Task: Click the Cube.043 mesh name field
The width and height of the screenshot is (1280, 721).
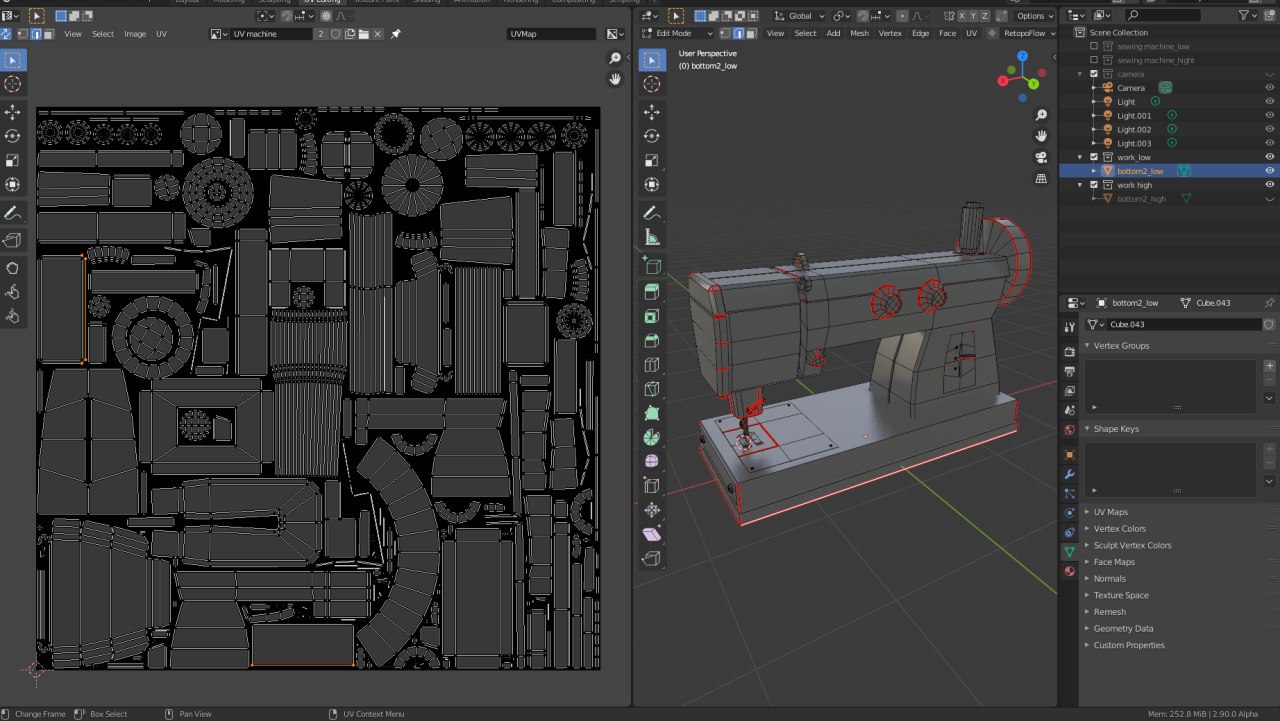Action: [1184, 324]
